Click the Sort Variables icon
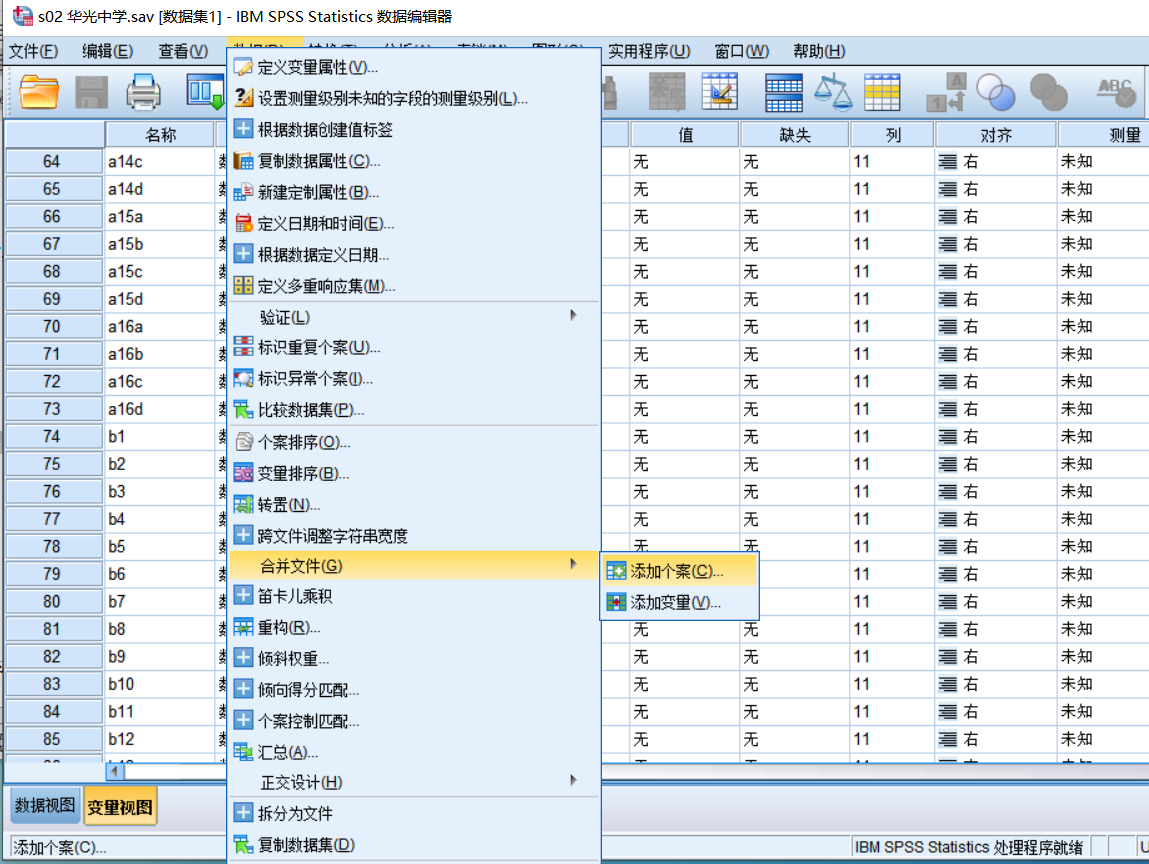This screenshot has width=1149, height=864. tap(243, 473)
